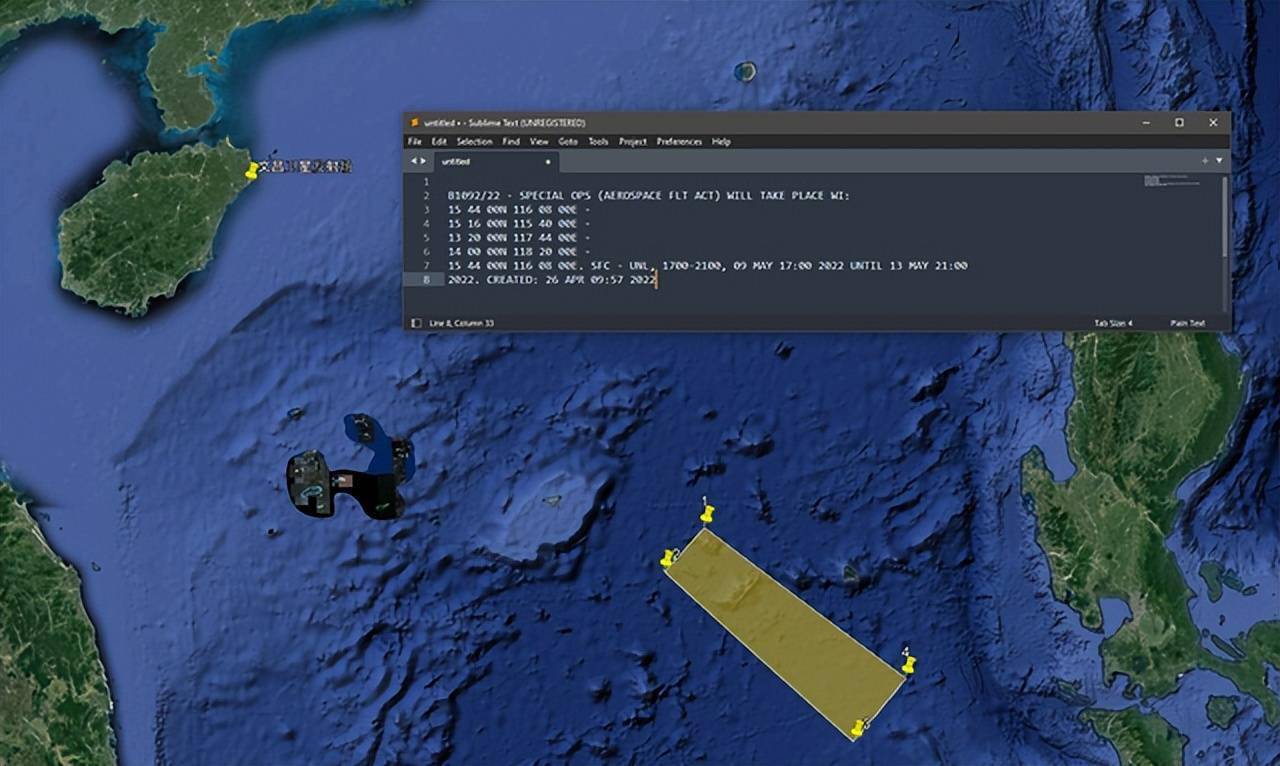Open the Preferences menu
The width and height of the screenshot is (1280, 766).
click(x=679, y=142)
